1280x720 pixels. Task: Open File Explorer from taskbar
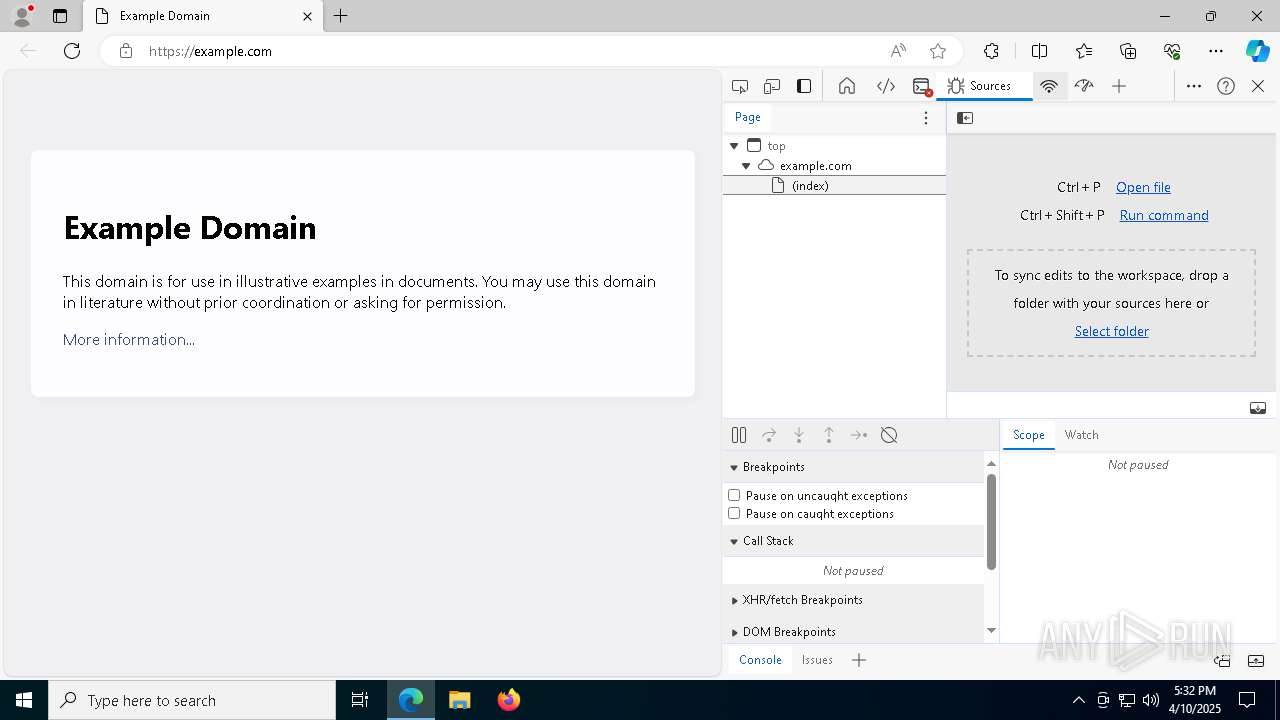click(460, 700)
